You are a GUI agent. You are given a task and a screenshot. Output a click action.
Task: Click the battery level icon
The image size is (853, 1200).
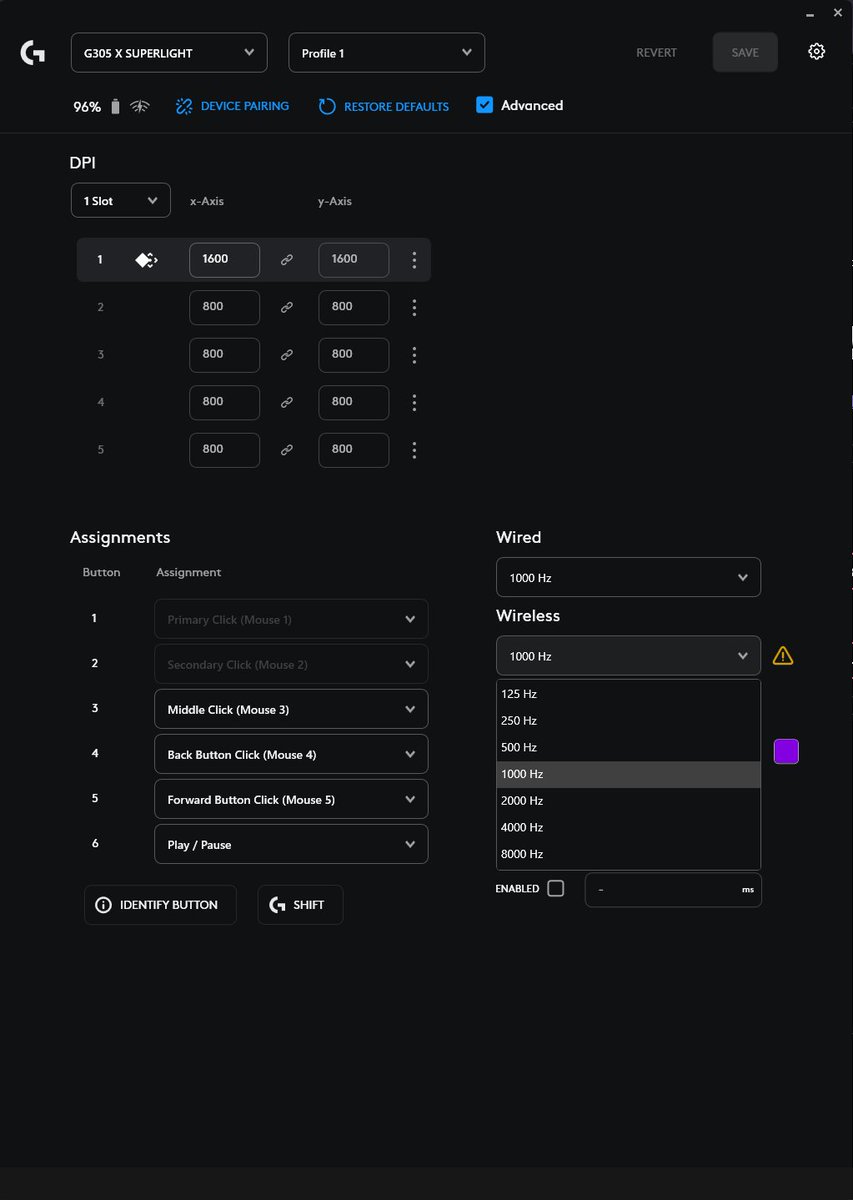(x=115, y=106)
